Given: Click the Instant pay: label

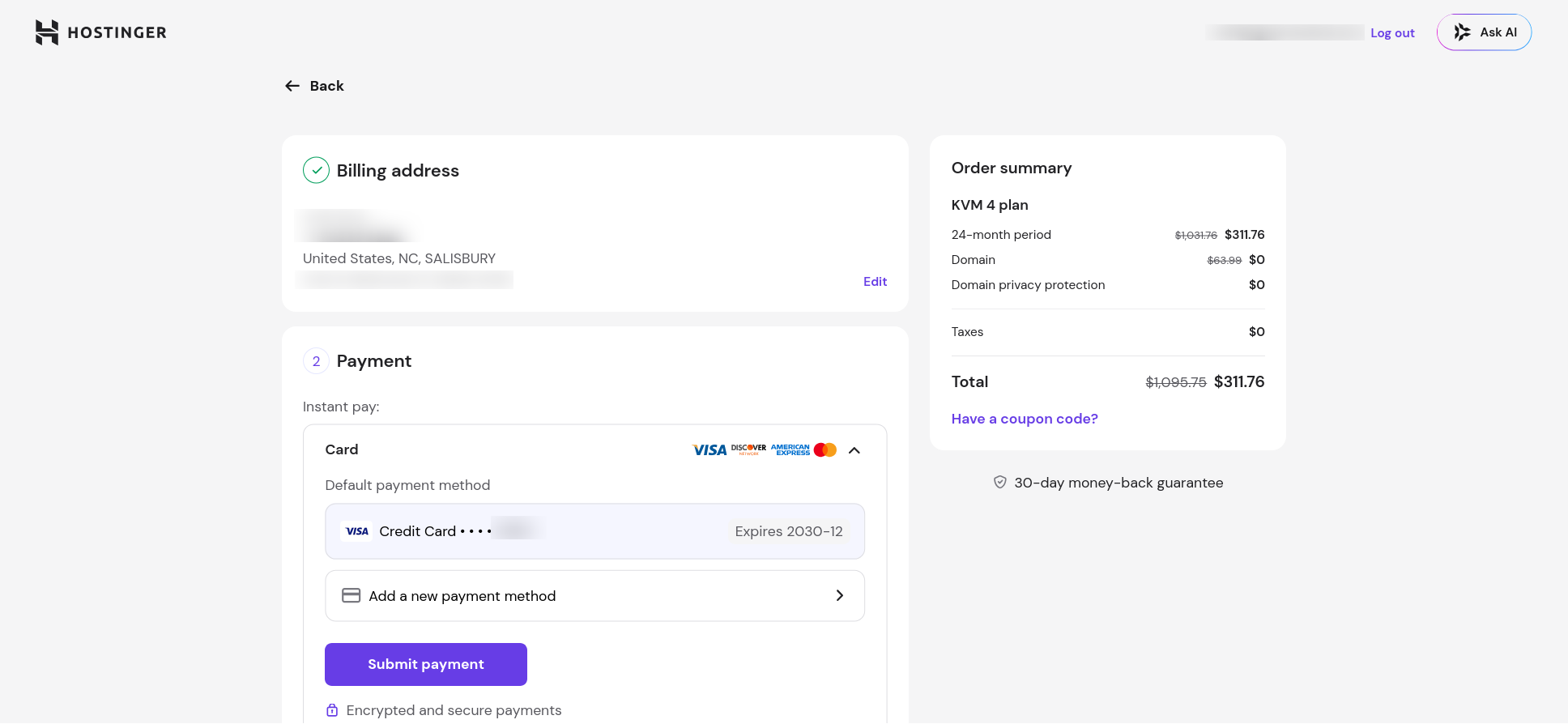Looking at the screenshot, I should tap(341, 407).
